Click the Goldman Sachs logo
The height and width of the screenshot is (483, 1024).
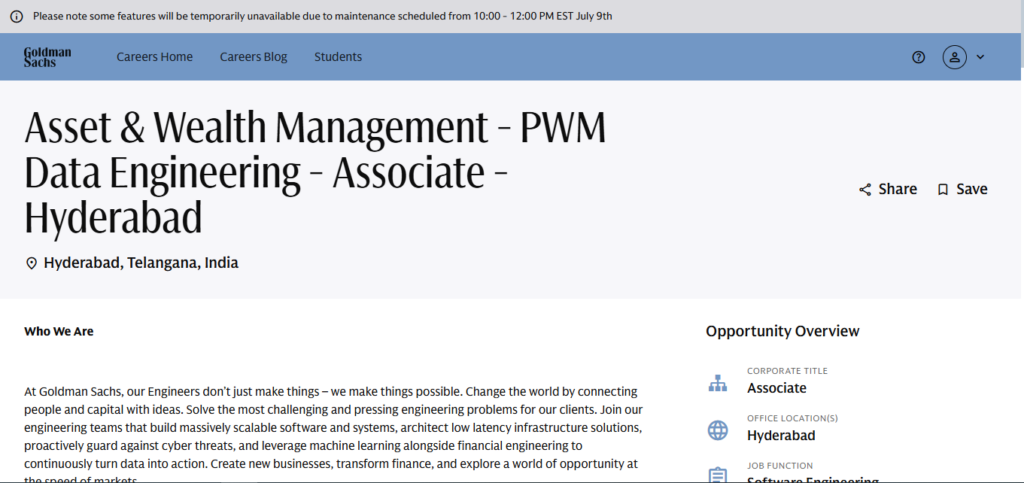pos(48,57)
